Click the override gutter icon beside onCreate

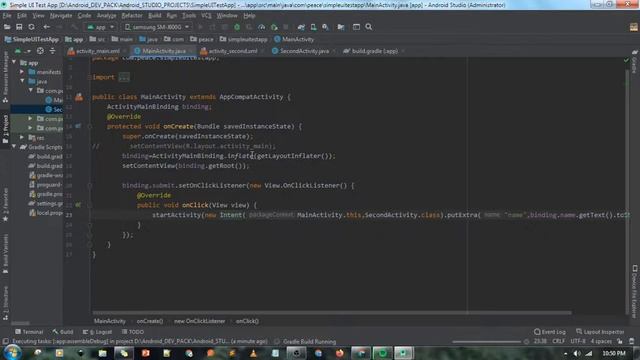[x=78, y=127]
